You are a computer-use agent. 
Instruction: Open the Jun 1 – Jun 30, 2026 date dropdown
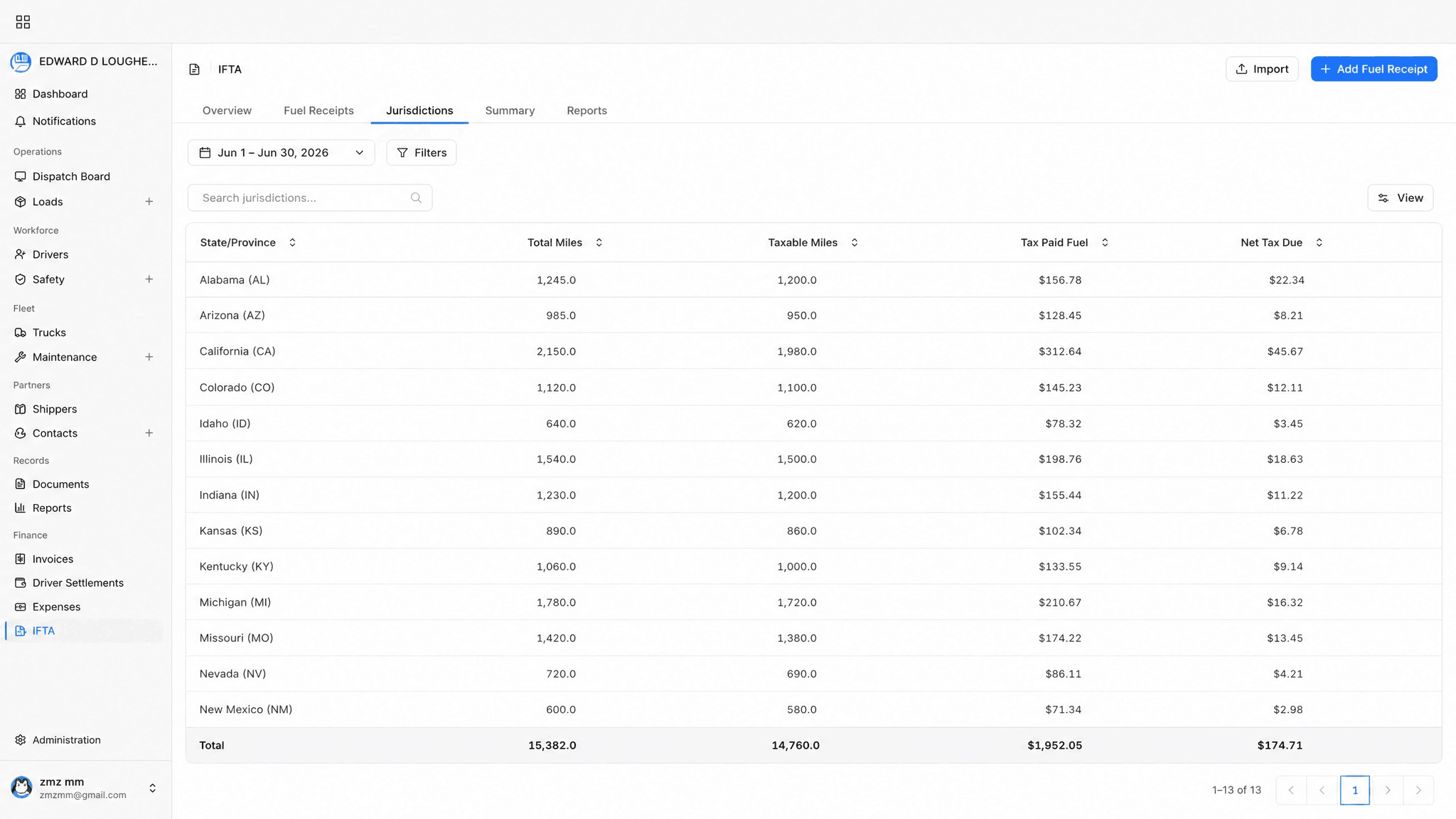[281, 153]
